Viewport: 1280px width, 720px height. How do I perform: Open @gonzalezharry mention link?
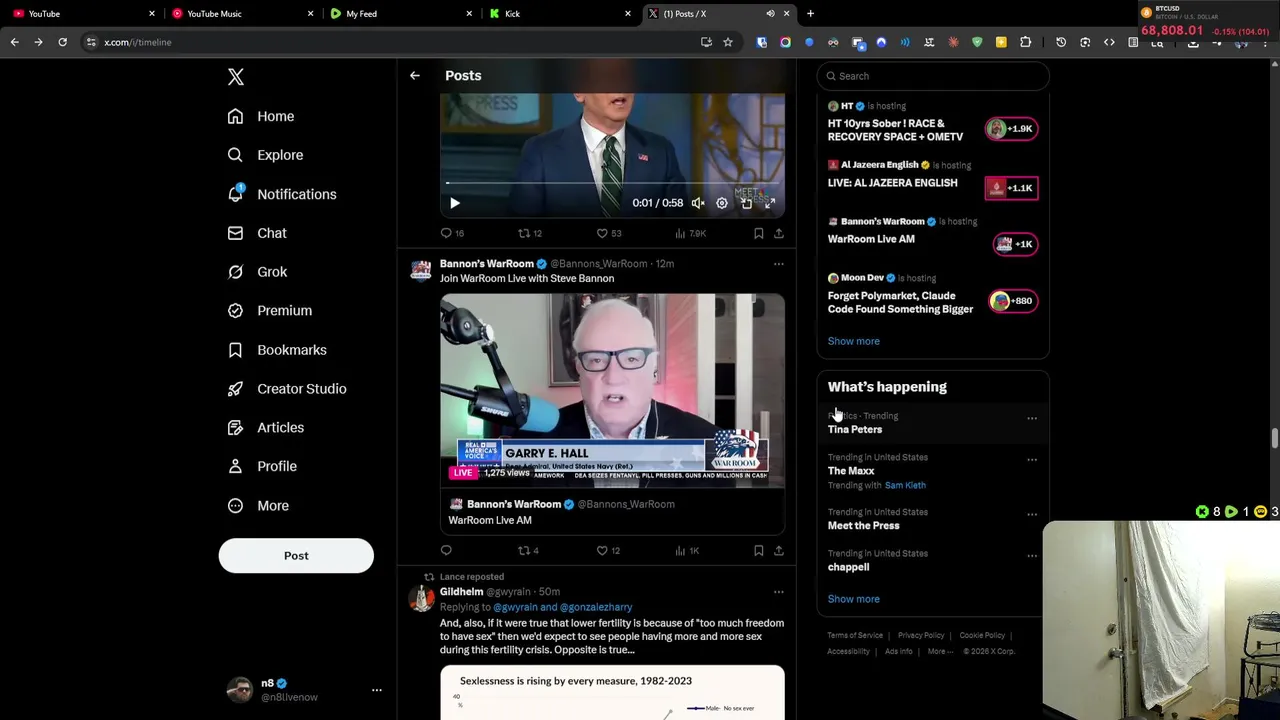[596, 607]
